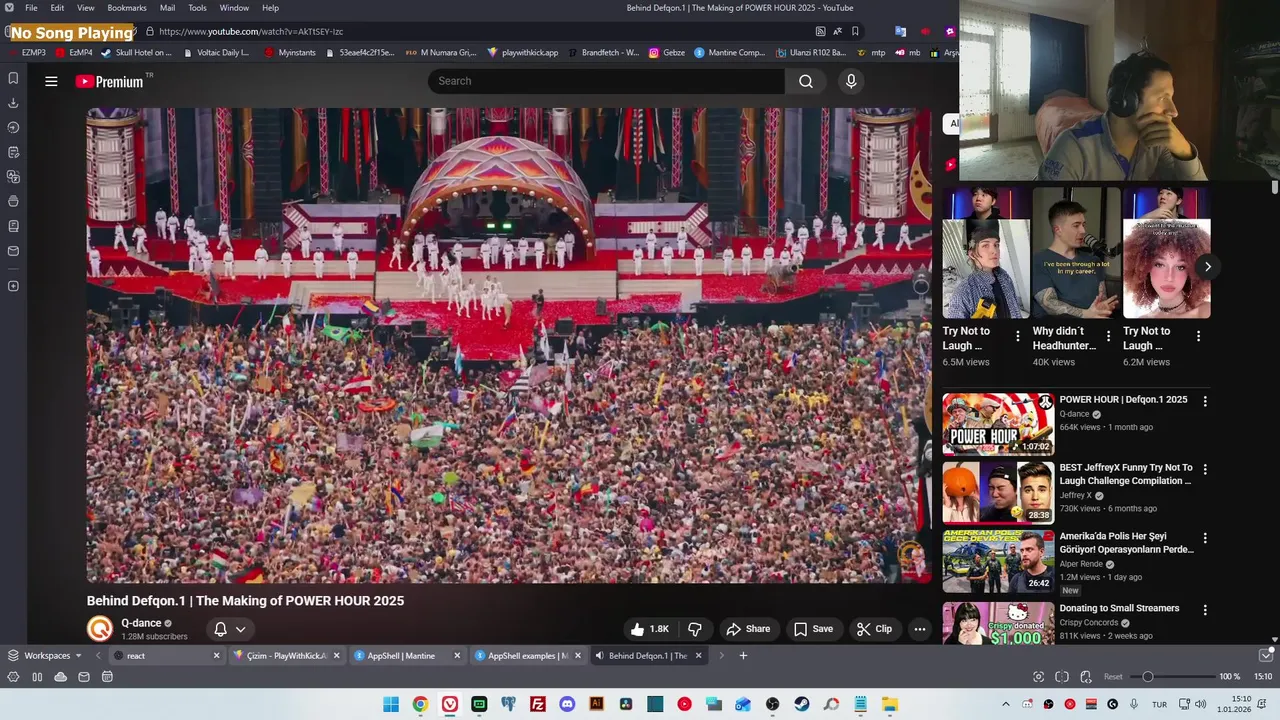Open Adobe Illustrator from the taskbar
The height and width of the screenshot is (720, 1280).
click(x=597, y=704)
